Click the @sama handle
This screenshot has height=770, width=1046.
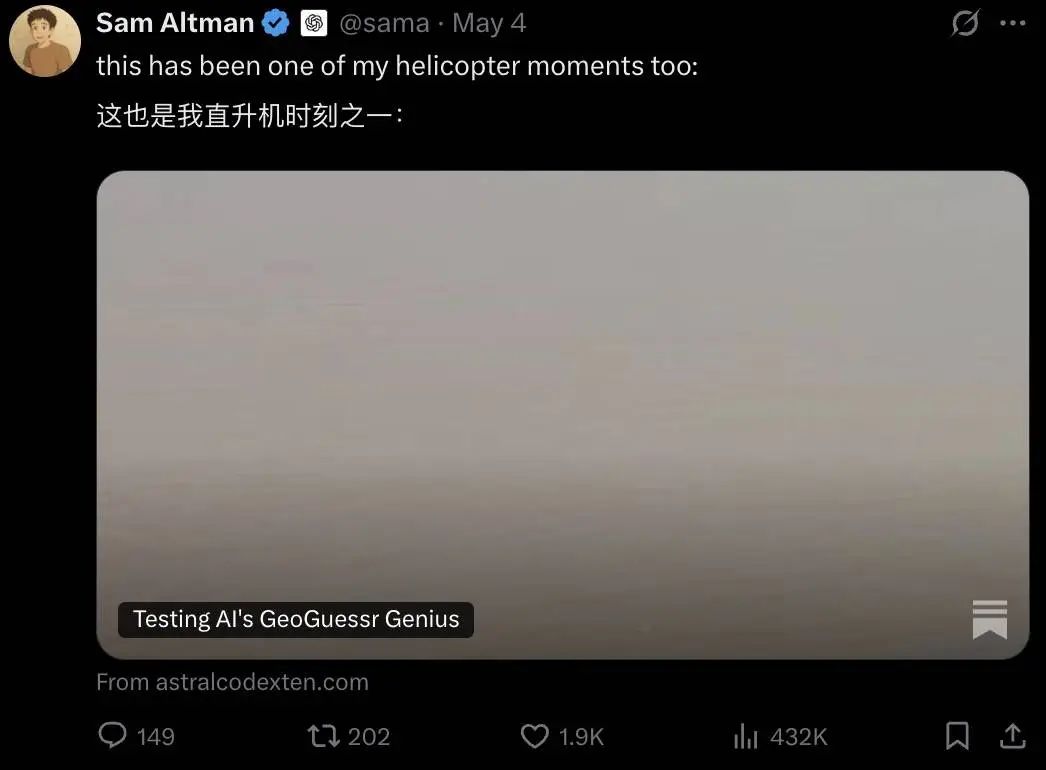[384, 23]
